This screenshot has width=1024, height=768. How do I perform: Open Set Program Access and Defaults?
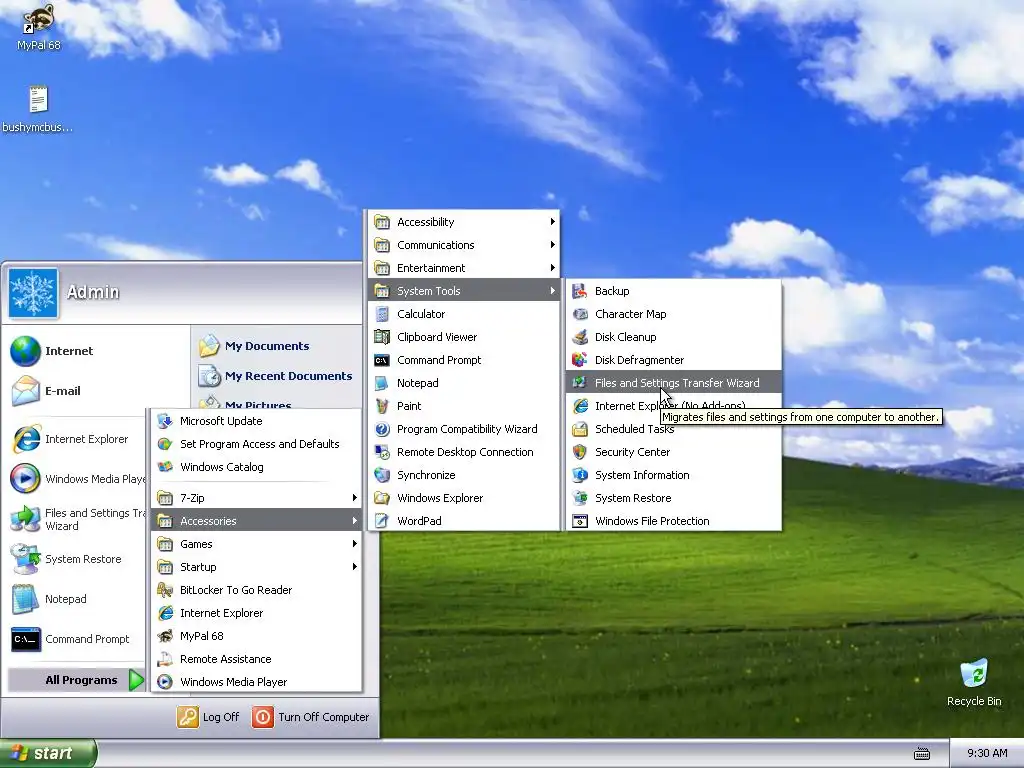pyautogui.click(x=256, y=444)
